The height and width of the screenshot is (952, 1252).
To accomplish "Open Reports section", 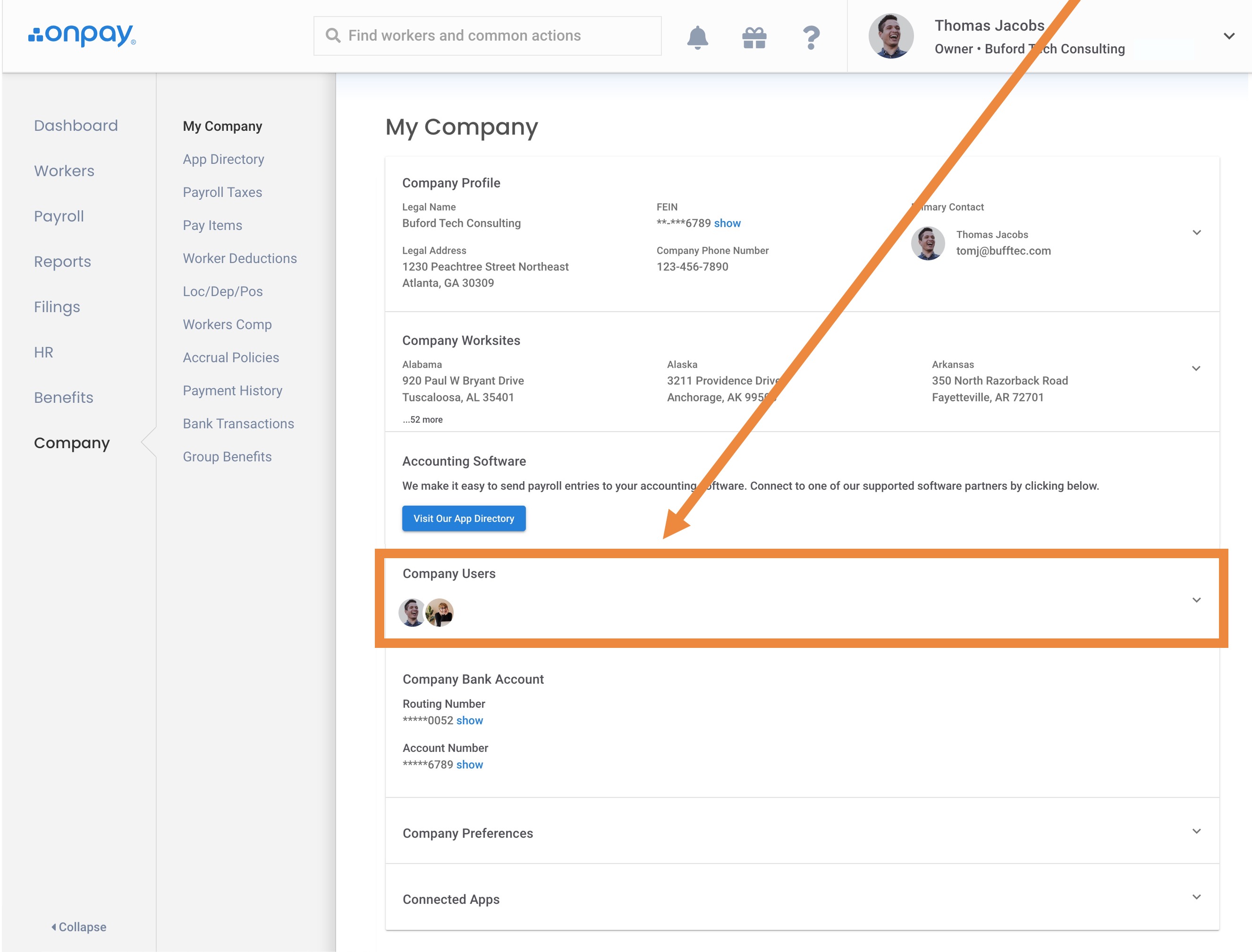I will tap(62, 262).
